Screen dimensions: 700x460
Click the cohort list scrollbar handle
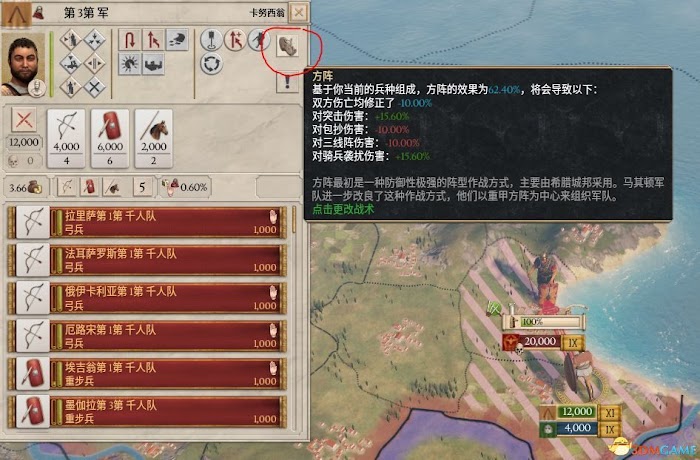point(294,219)
